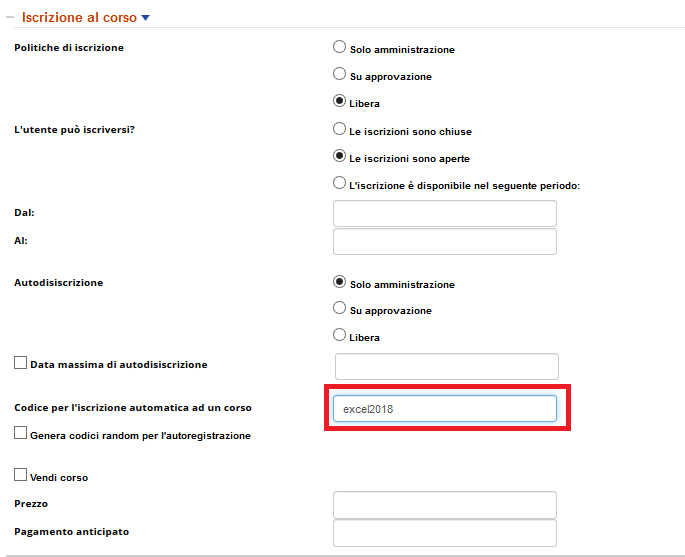Viewport: 685px width, 557px height.
Task: Focus the auto-enrollment code field 'excel2018'
Action: [x=444, y=409]
